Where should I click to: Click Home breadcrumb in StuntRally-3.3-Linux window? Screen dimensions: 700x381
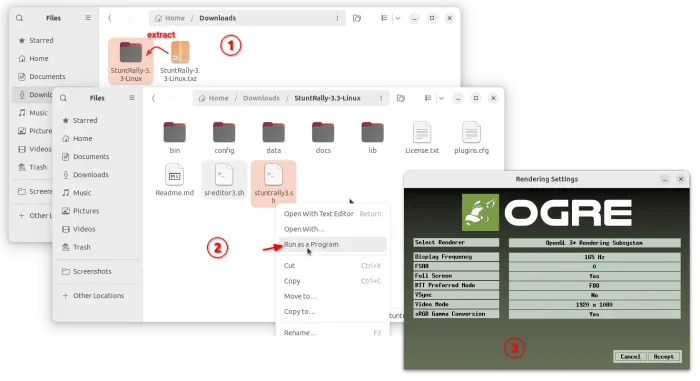[x=213, y=98]
